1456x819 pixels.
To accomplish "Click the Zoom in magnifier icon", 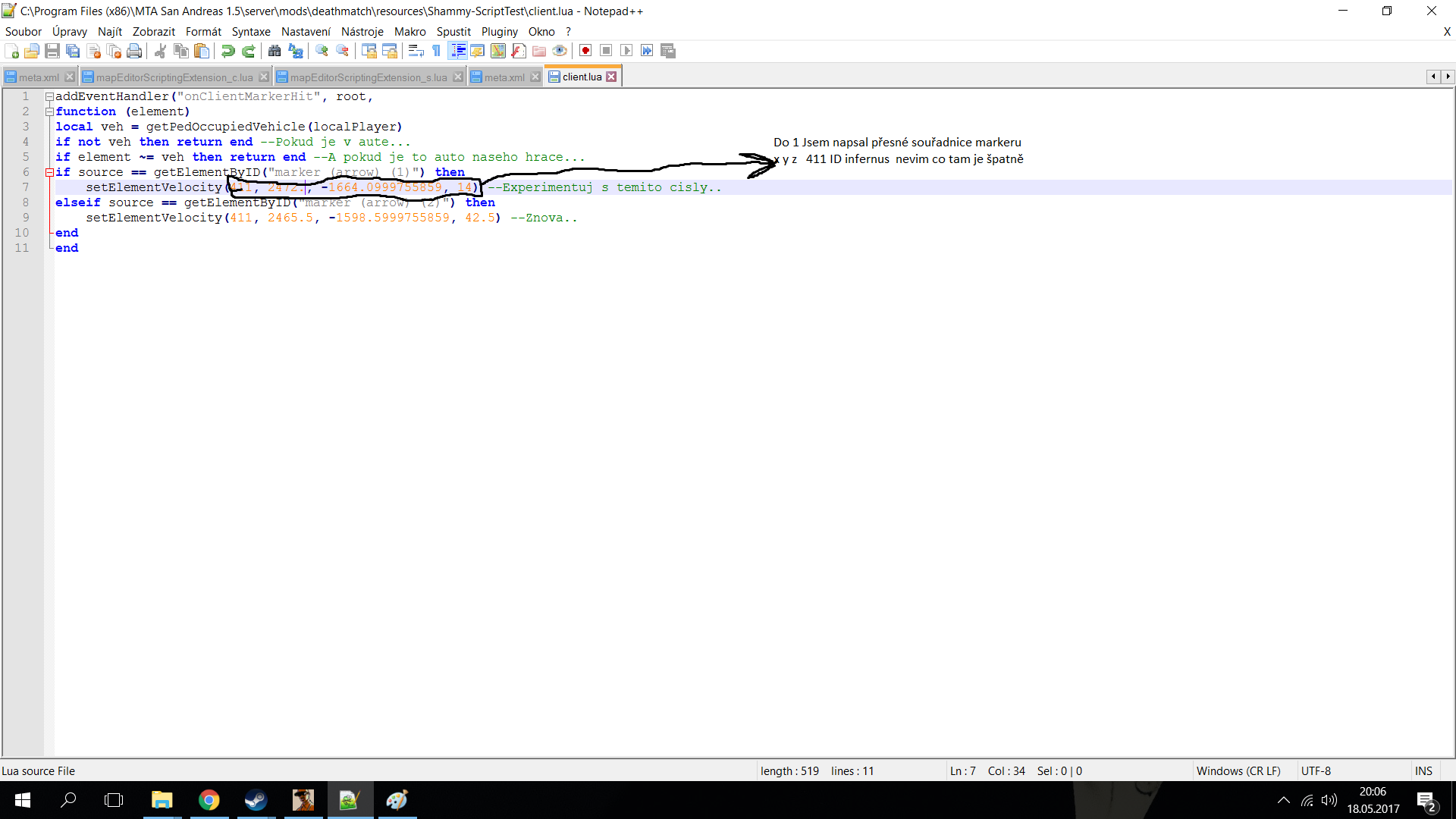I will click(322, 51).
